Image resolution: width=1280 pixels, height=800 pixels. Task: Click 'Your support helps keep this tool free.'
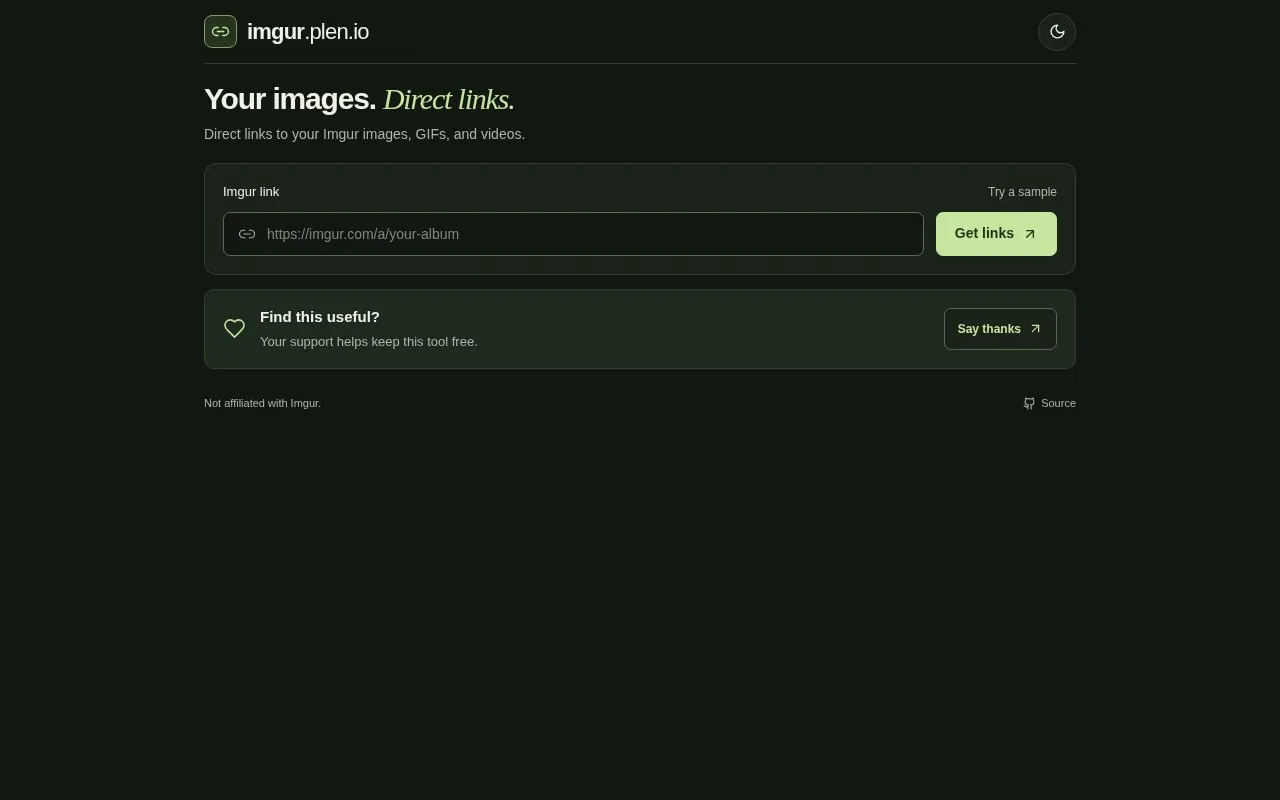pos(369,342)
